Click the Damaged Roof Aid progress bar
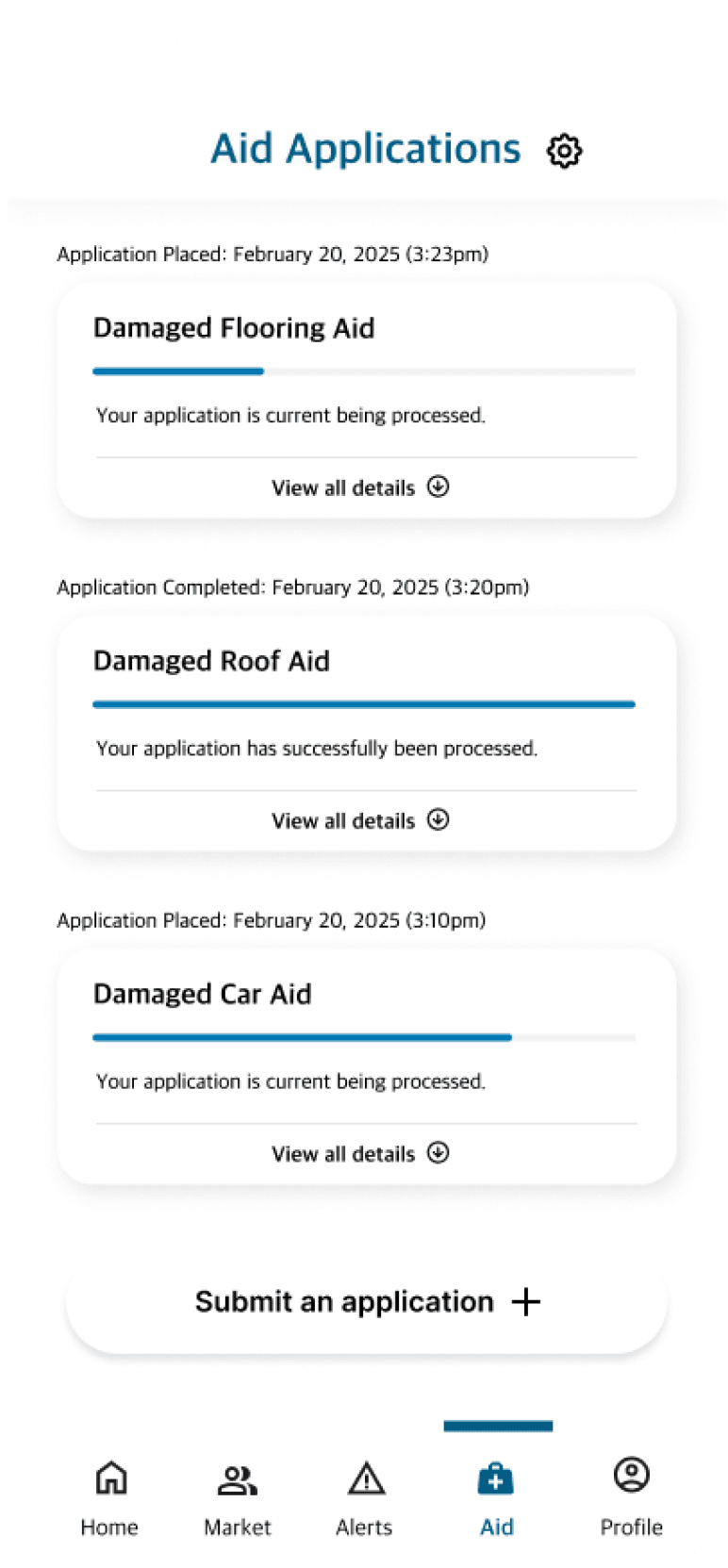The image size is (728, 1568). (x=364, y=704)
